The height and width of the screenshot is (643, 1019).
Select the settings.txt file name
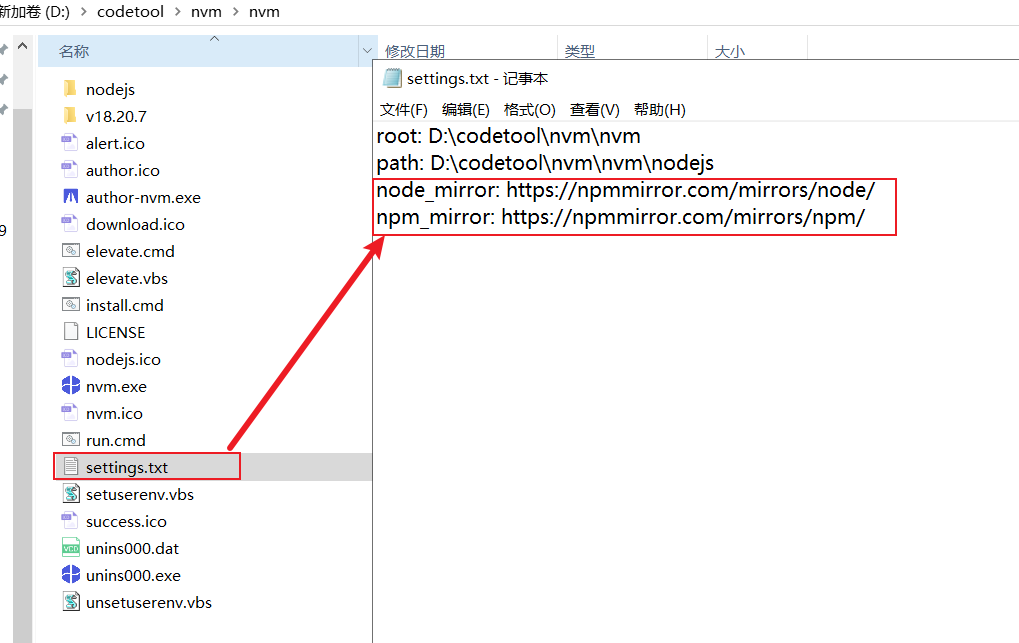point(127,467)
